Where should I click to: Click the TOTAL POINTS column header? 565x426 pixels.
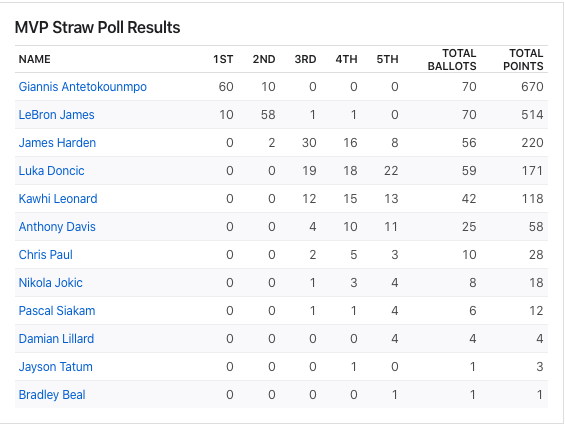click(523, 59)
